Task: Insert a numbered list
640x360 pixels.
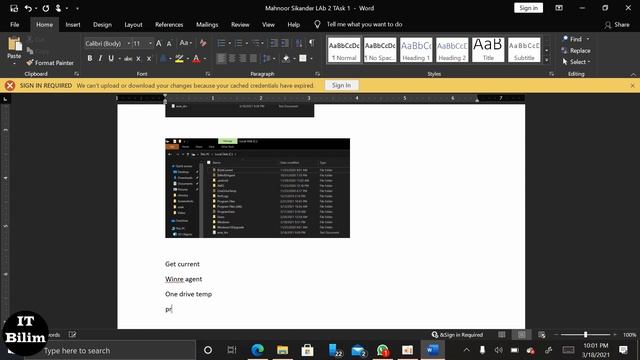Action: pyautogui.click(x=239, y=43)
